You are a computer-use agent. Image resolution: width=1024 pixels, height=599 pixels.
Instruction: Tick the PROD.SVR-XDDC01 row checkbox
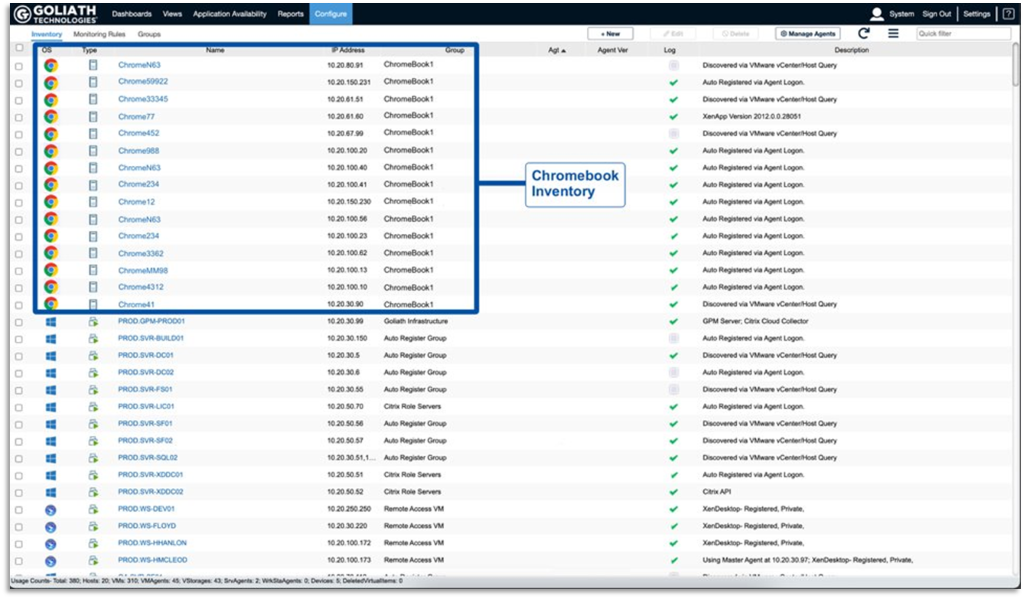click(x=19, y=476)
